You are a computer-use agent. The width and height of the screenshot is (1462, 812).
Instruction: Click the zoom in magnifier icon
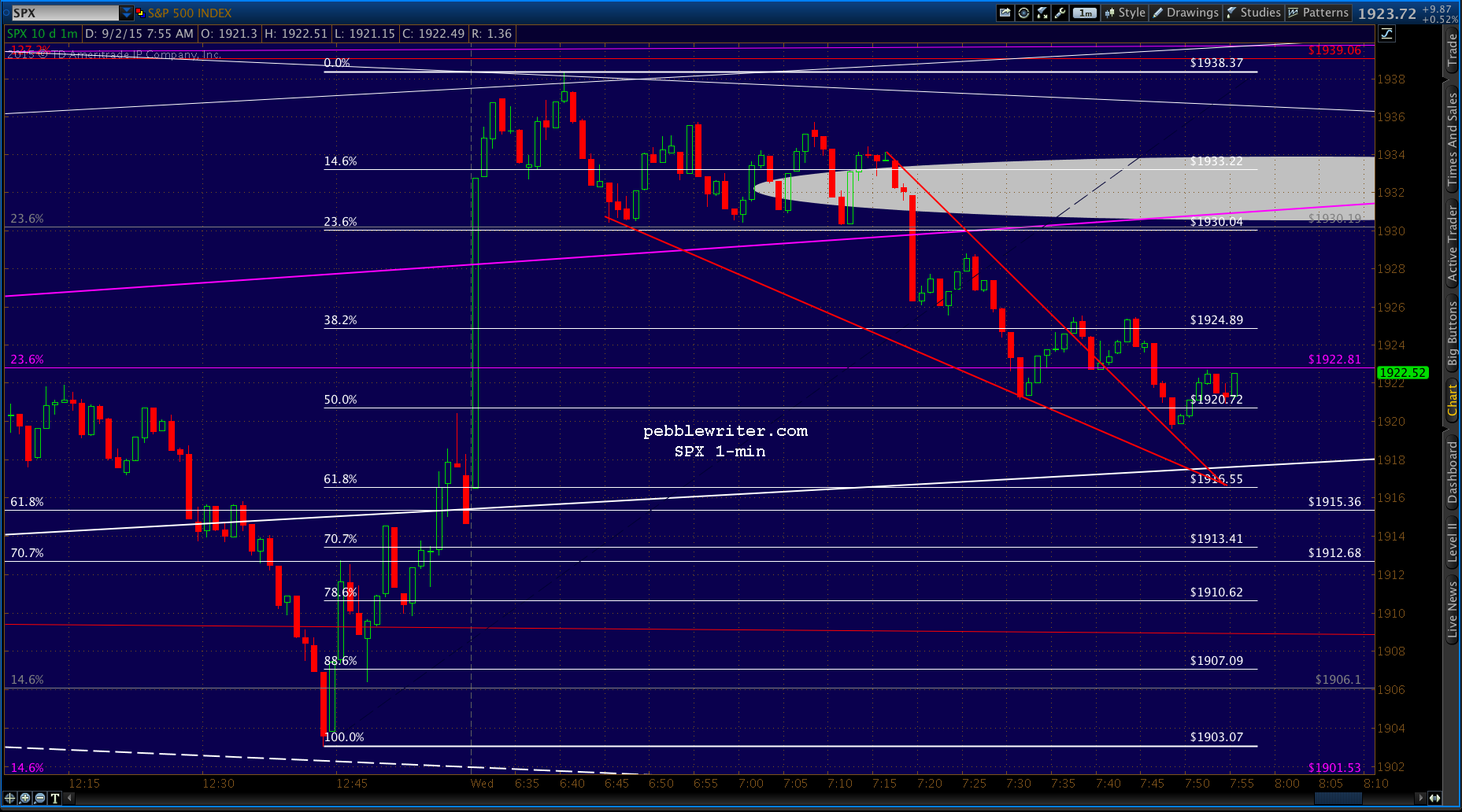26,798
